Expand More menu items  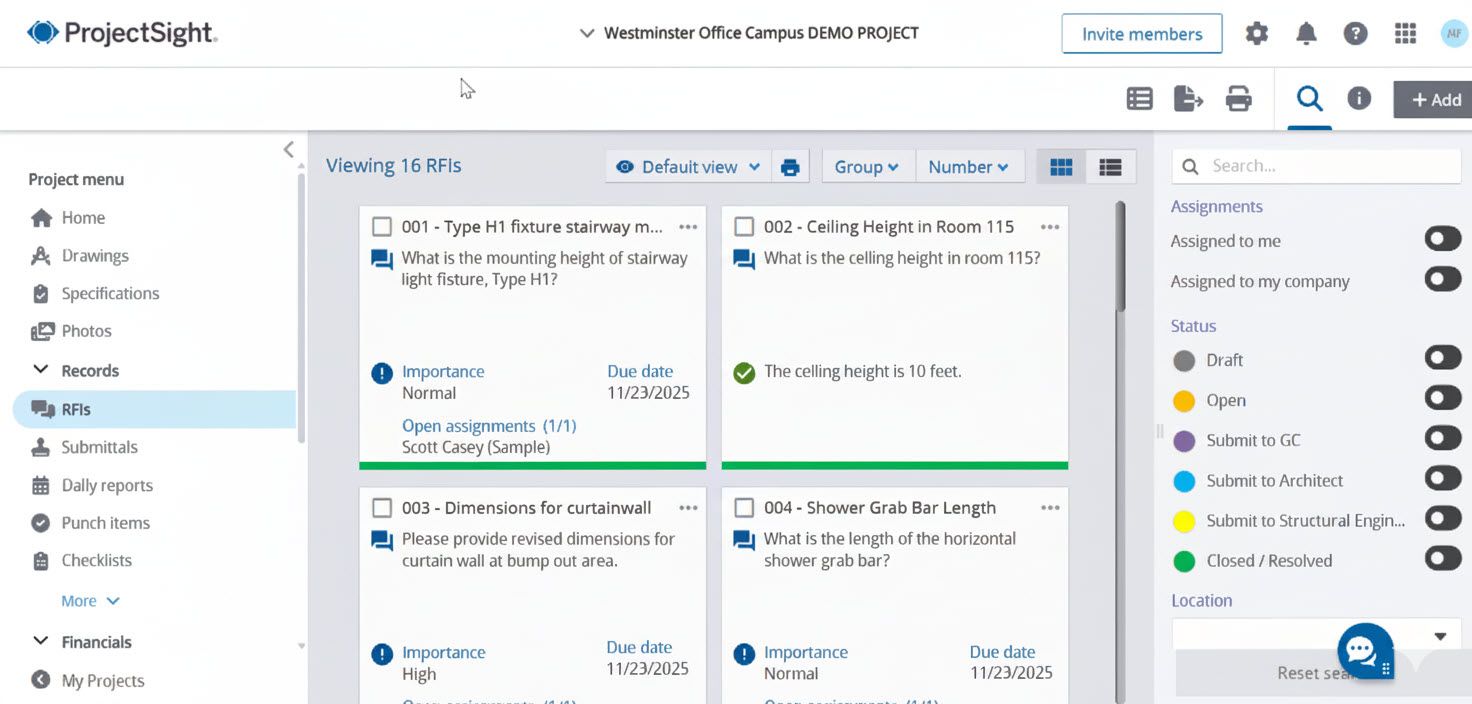point(90,601)
